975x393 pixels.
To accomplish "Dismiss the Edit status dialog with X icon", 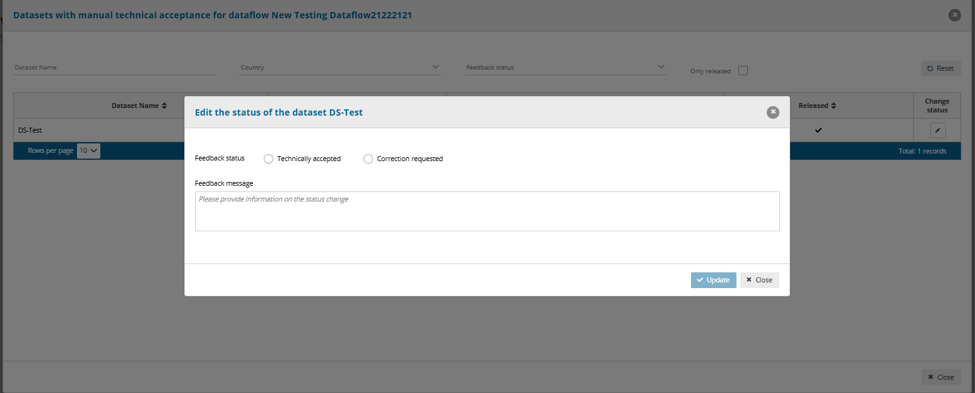I will click(x=772, y=112).
